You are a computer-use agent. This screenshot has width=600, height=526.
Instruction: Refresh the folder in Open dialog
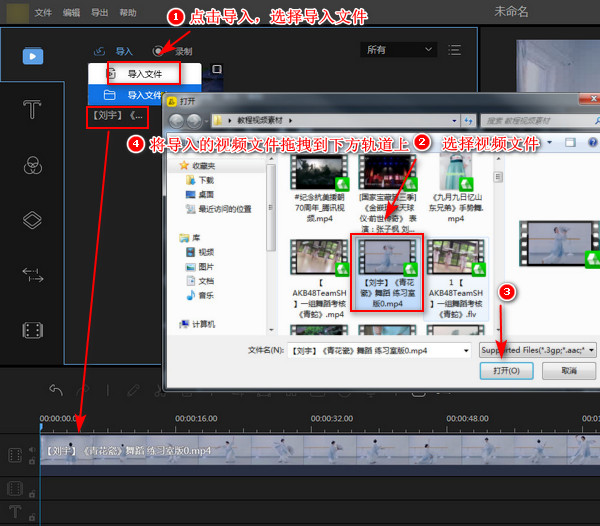click(x=468, y=121)
